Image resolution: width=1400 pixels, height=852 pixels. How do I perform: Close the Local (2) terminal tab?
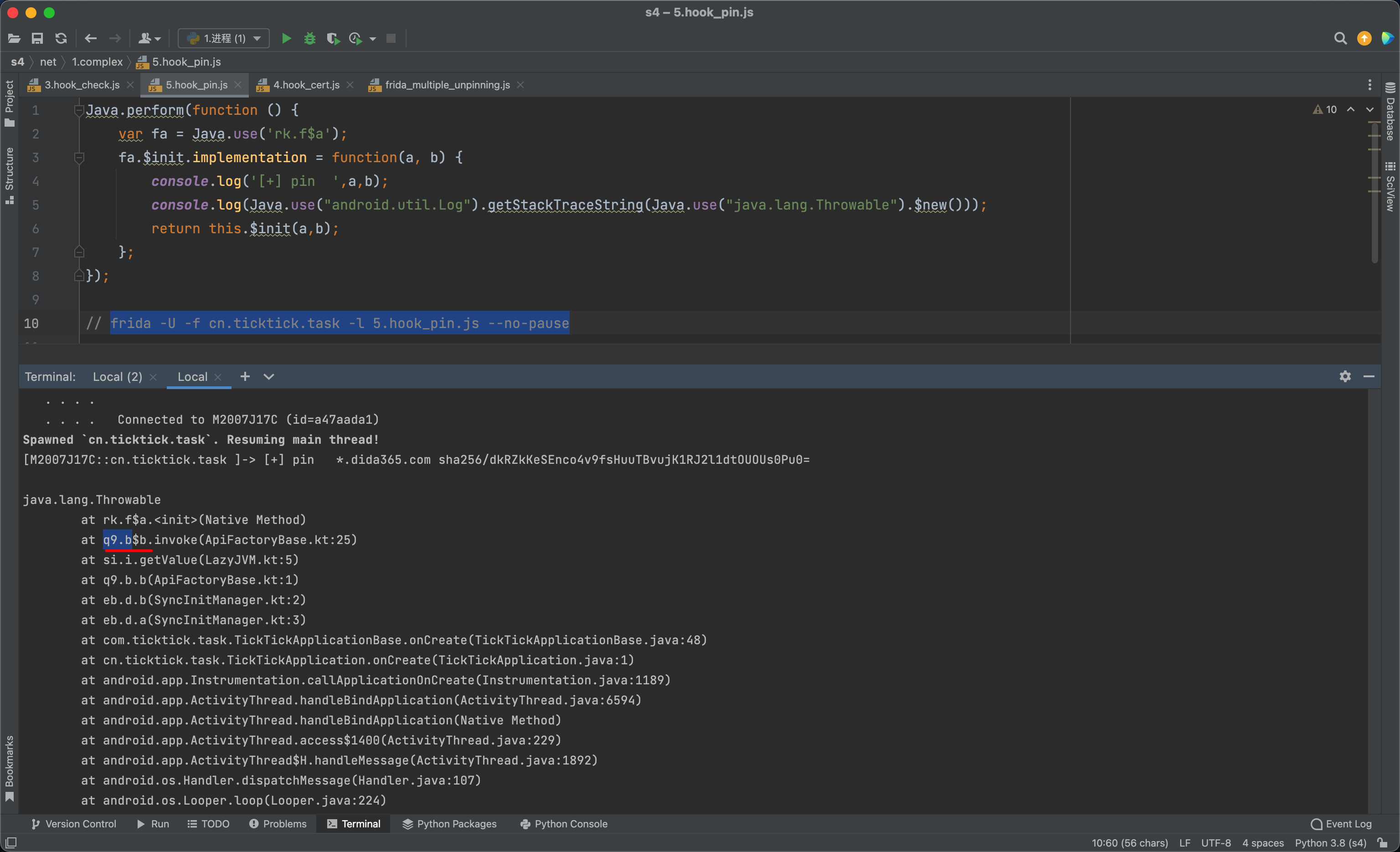pyautogui.click(x=153, y=377)
